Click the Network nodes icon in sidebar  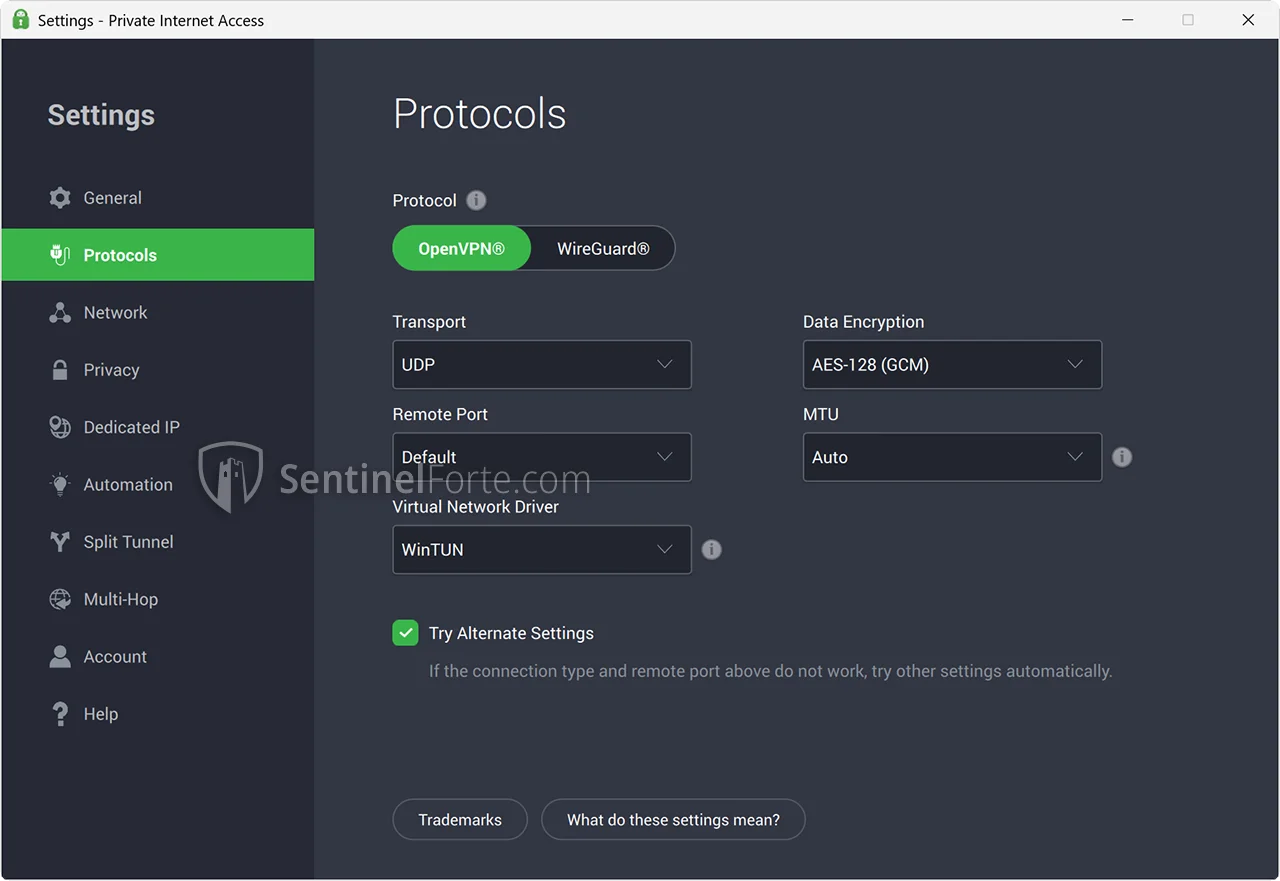point(60,312)
